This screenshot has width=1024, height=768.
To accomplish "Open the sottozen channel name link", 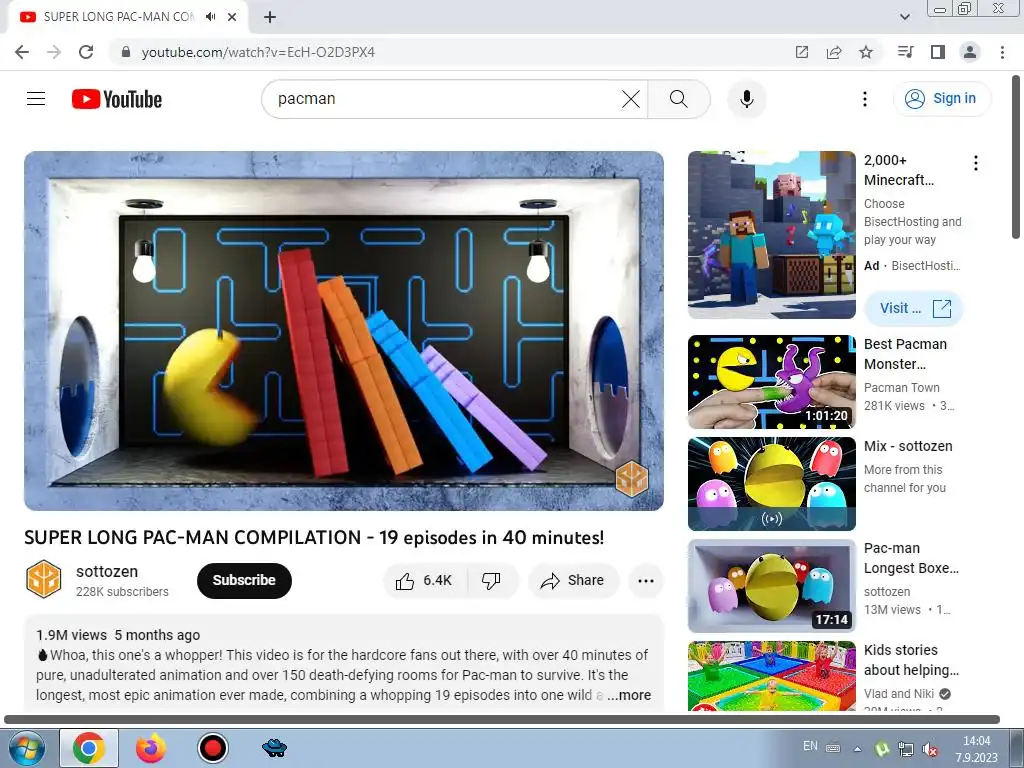I will (107, 571).
